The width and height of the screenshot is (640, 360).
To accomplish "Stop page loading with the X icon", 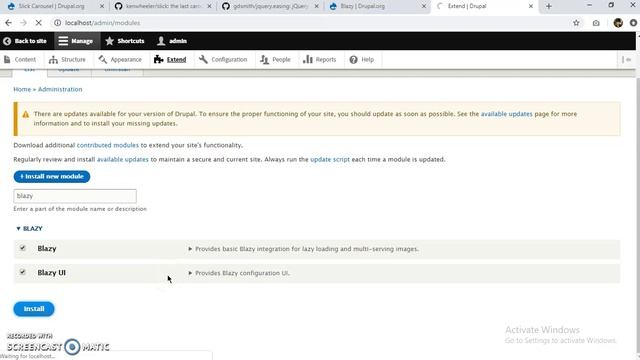I will pos(38,23).
